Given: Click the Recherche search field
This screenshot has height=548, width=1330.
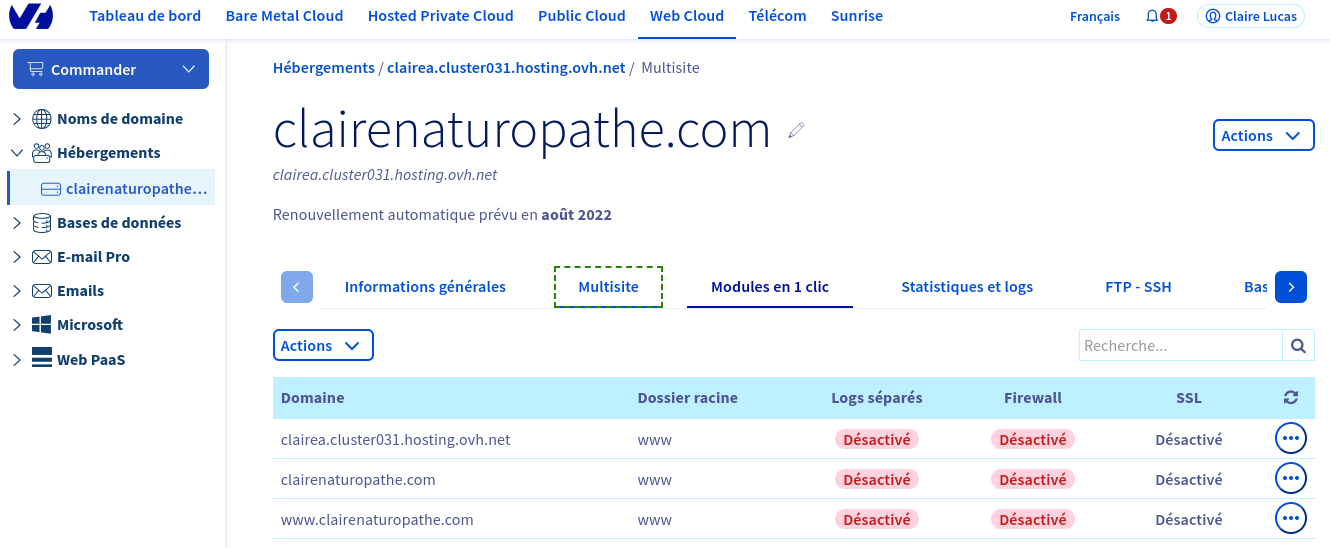Looking at the screenshot, I should (x=1180, y=346).
